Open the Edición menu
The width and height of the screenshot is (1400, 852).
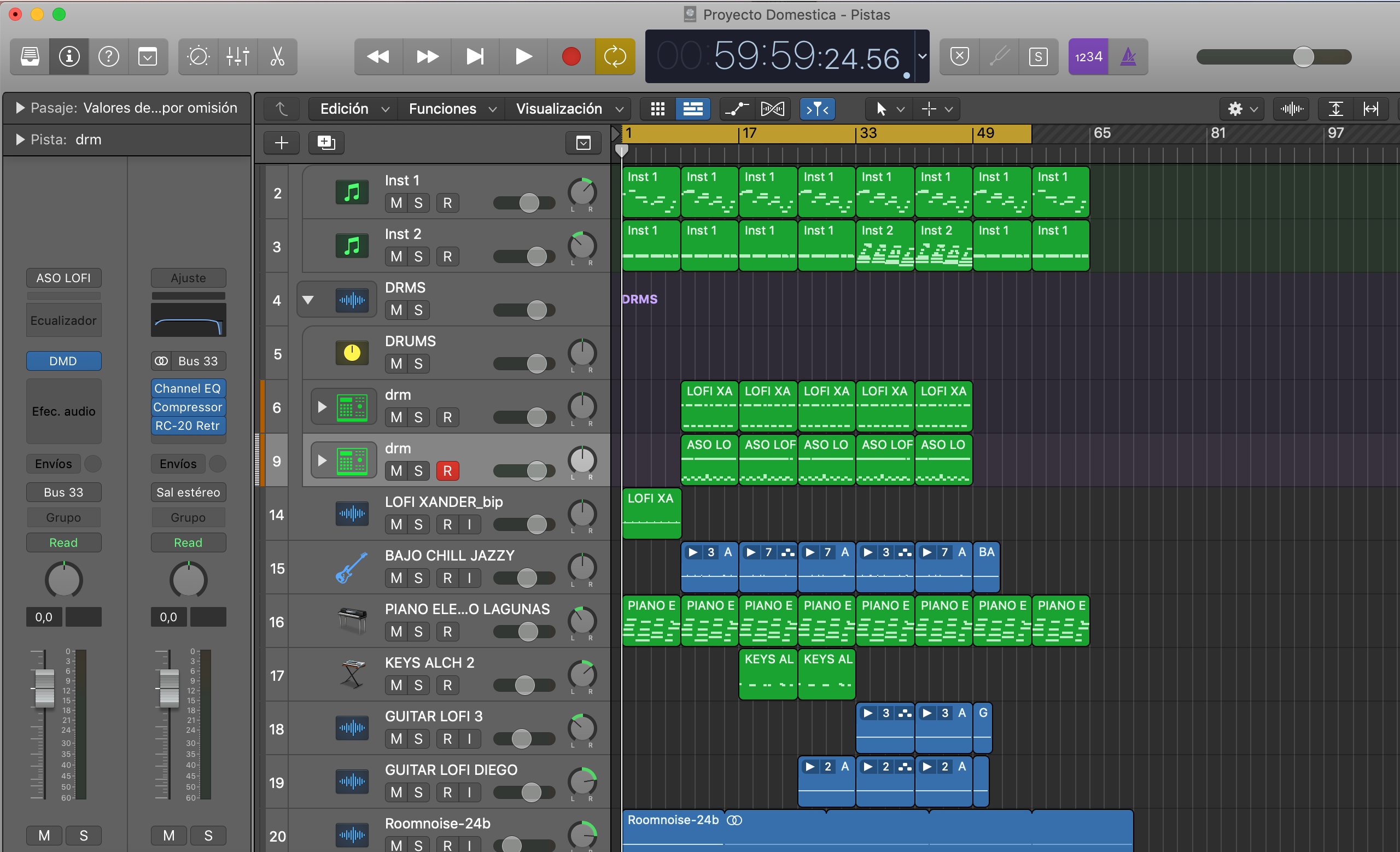[353, 108]
